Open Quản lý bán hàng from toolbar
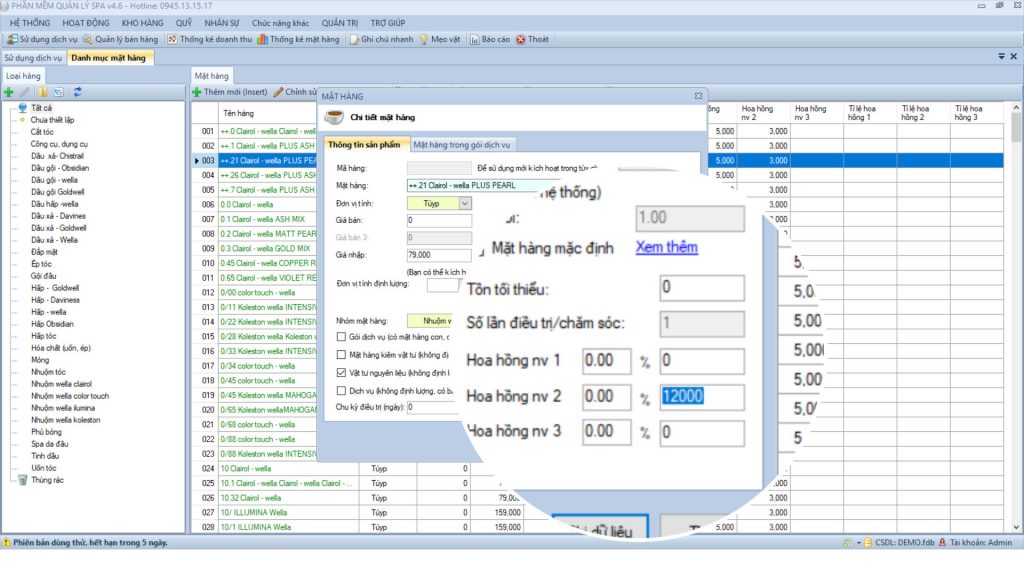This screenshot has width=1024, height=576. pyautogui.click(x=88, y=39)
